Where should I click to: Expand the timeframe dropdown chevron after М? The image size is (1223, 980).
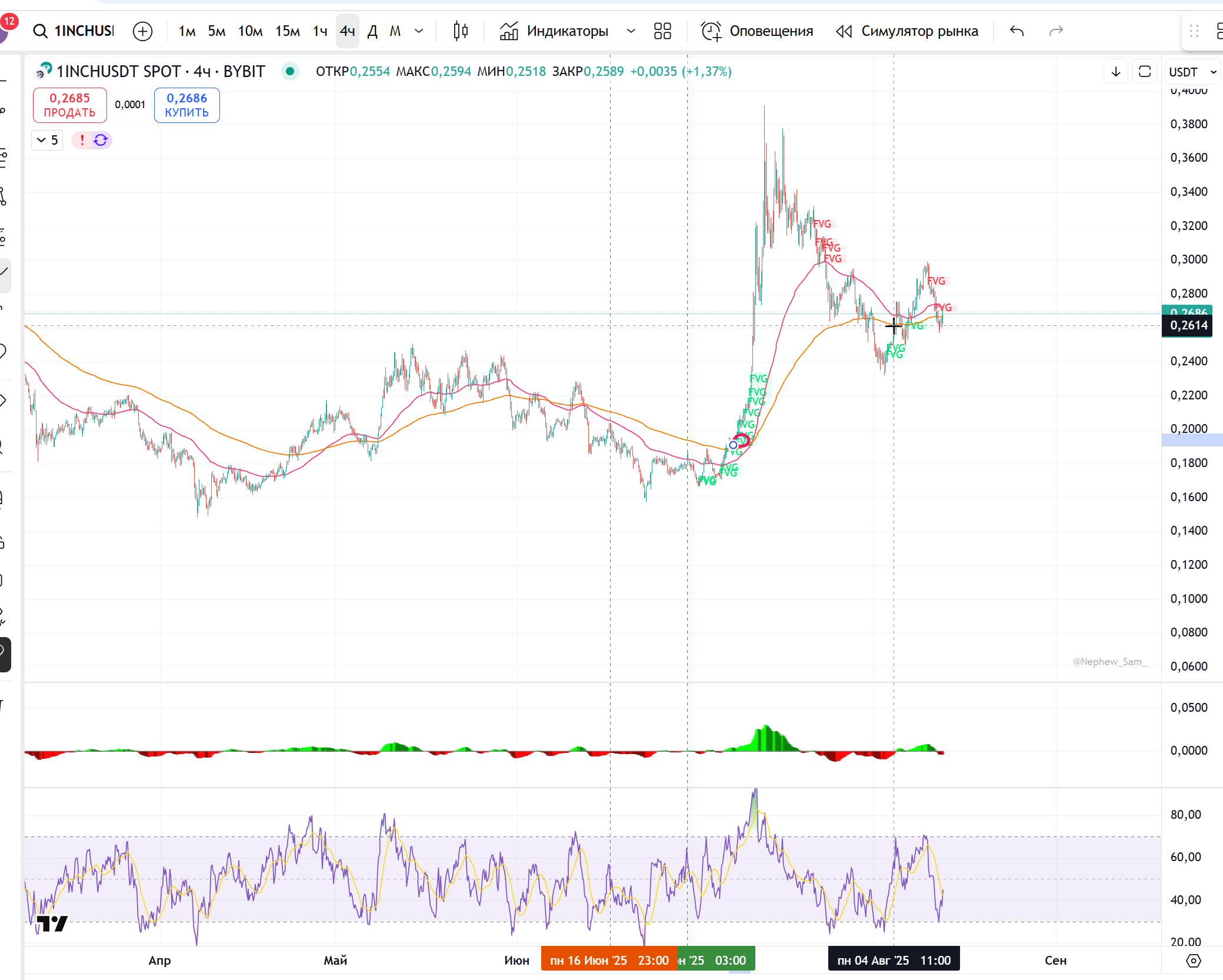(419, 31)
